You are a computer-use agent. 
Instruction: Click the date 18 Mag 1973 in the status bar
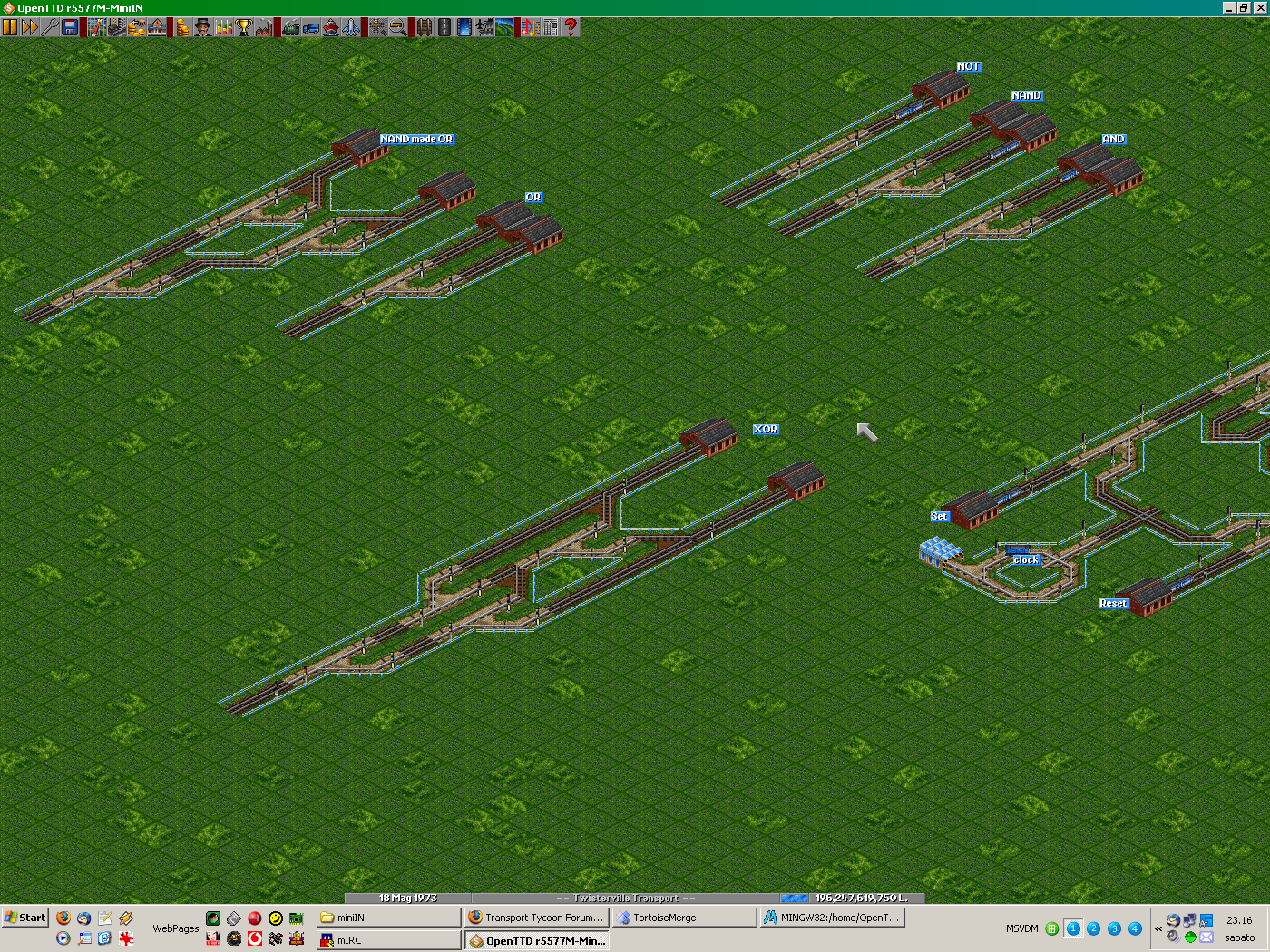(408, 898)
